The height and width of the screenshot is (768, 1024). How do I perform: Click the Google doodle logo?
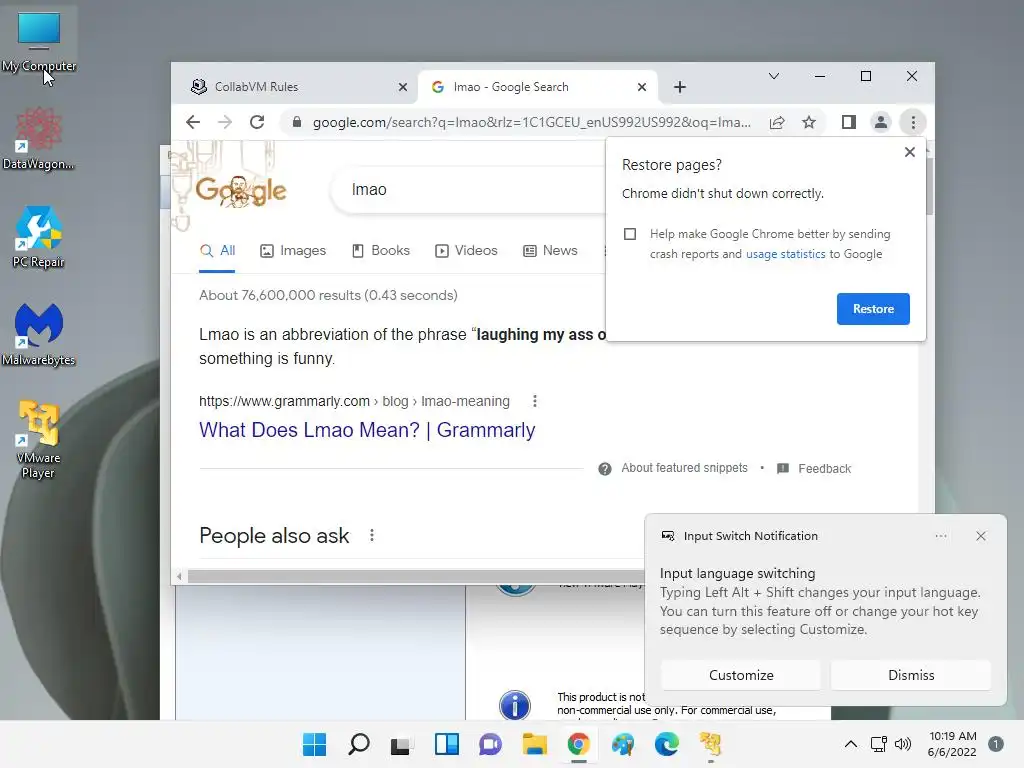[240, 190]
